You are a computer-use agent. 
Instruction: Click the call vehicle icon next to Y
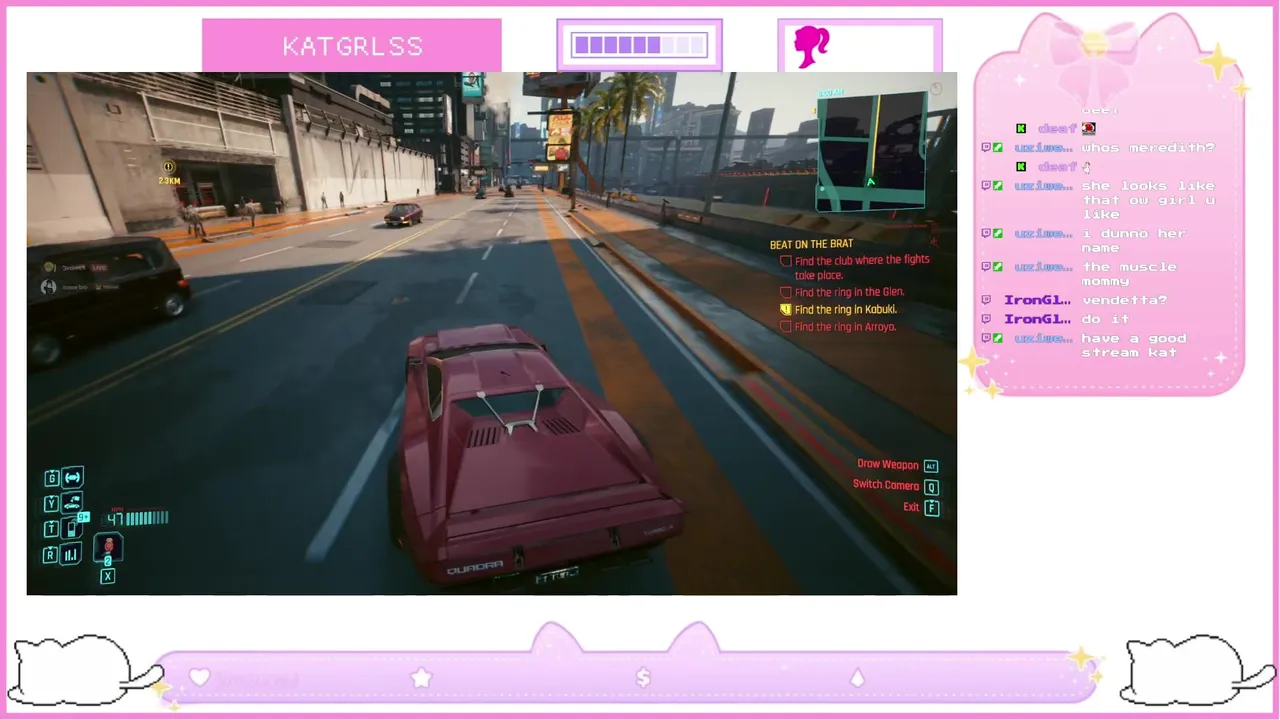pyautogui.click(x=73, y=503)
